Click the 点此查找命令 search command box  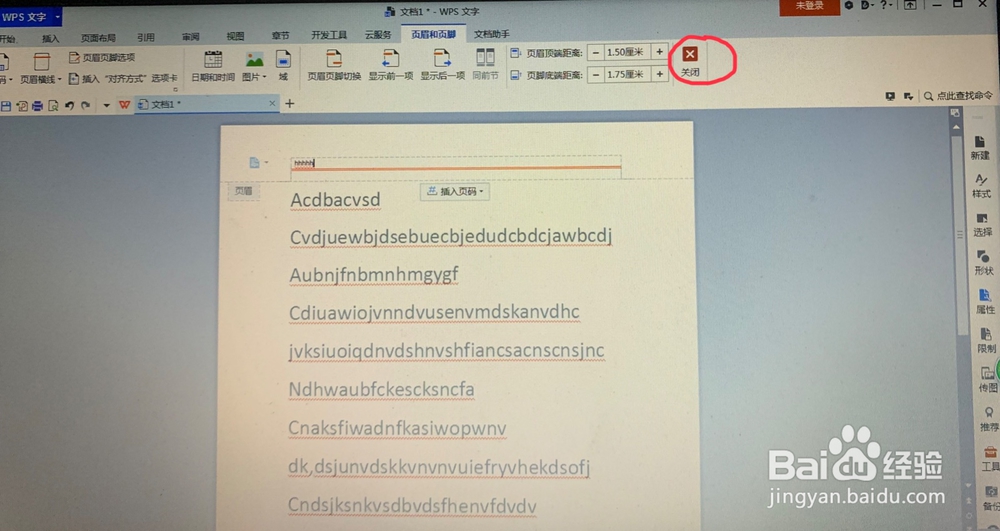(959, 96)
